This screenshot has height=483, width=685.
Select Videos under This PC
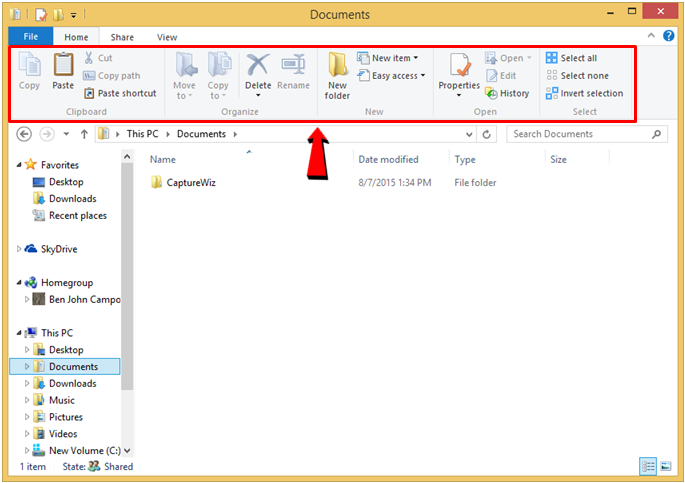point(55,434)
